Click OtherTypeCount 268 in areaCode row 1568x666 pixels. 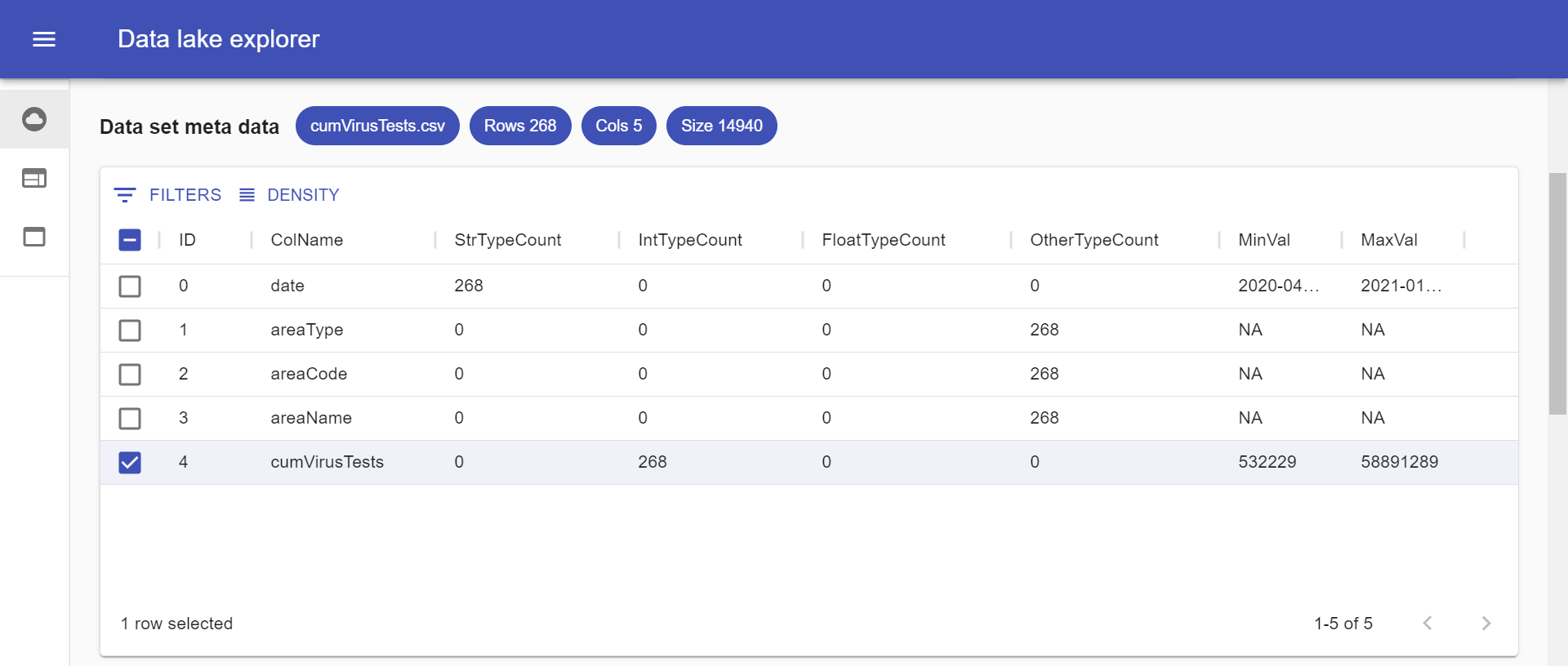tap(1045, 374)
